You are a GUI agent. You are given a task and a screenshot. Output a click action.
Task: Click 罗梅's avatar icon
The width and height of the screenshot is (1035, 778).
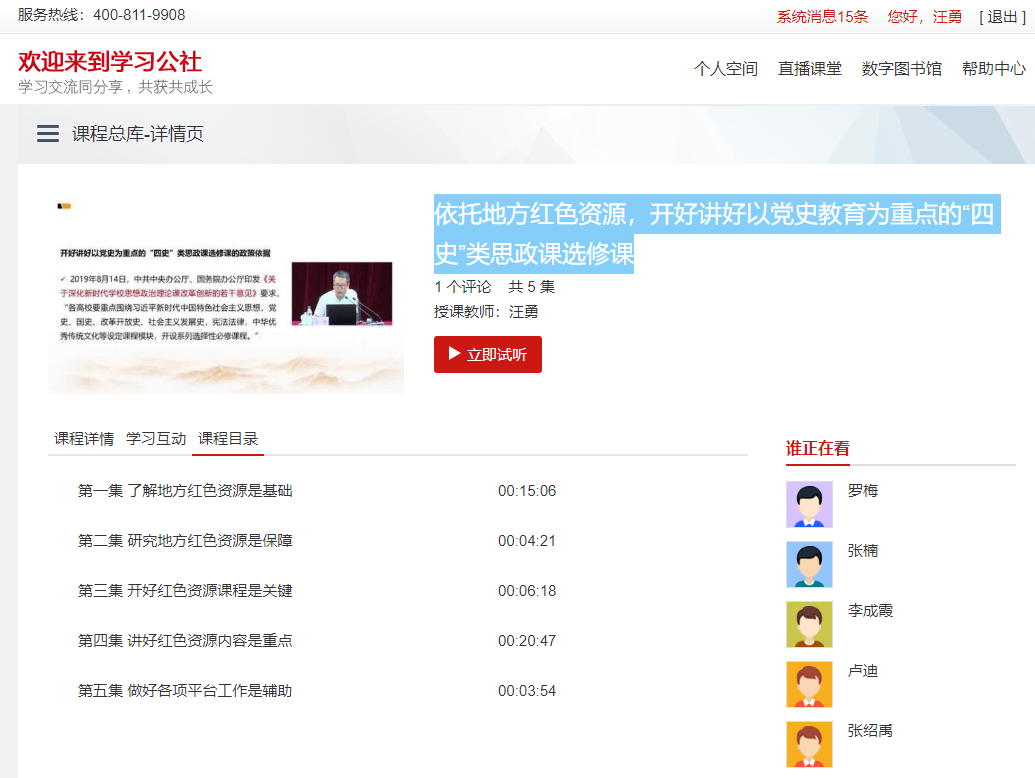(809, 504)
